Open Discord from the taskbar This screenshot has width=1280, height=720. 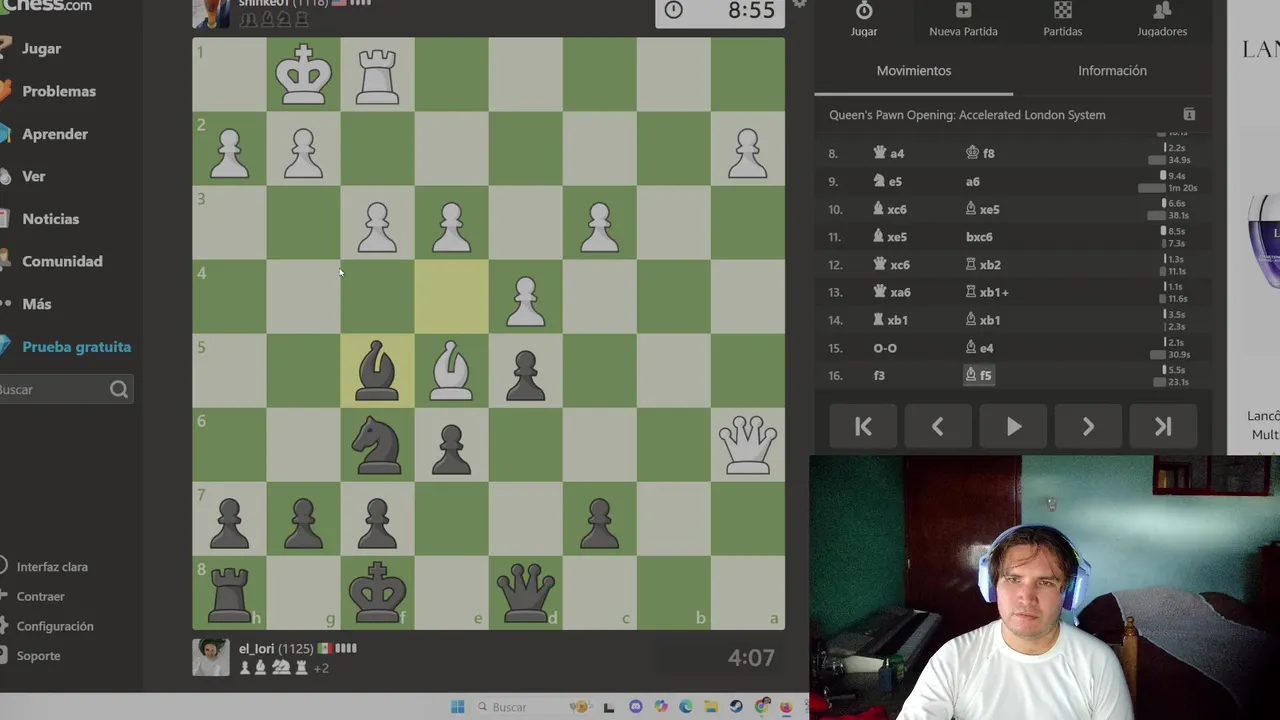(635, 707)
